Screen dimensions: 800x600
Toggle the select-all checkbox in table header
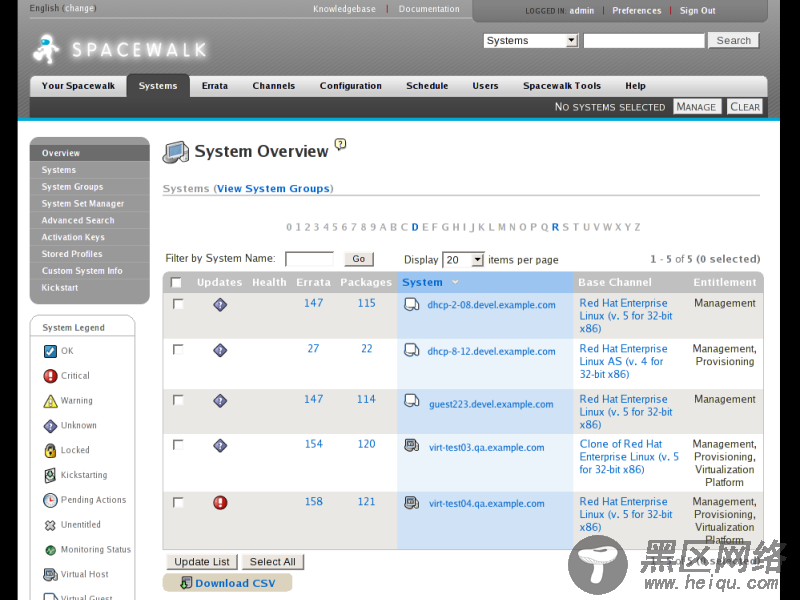click(176, 283)
